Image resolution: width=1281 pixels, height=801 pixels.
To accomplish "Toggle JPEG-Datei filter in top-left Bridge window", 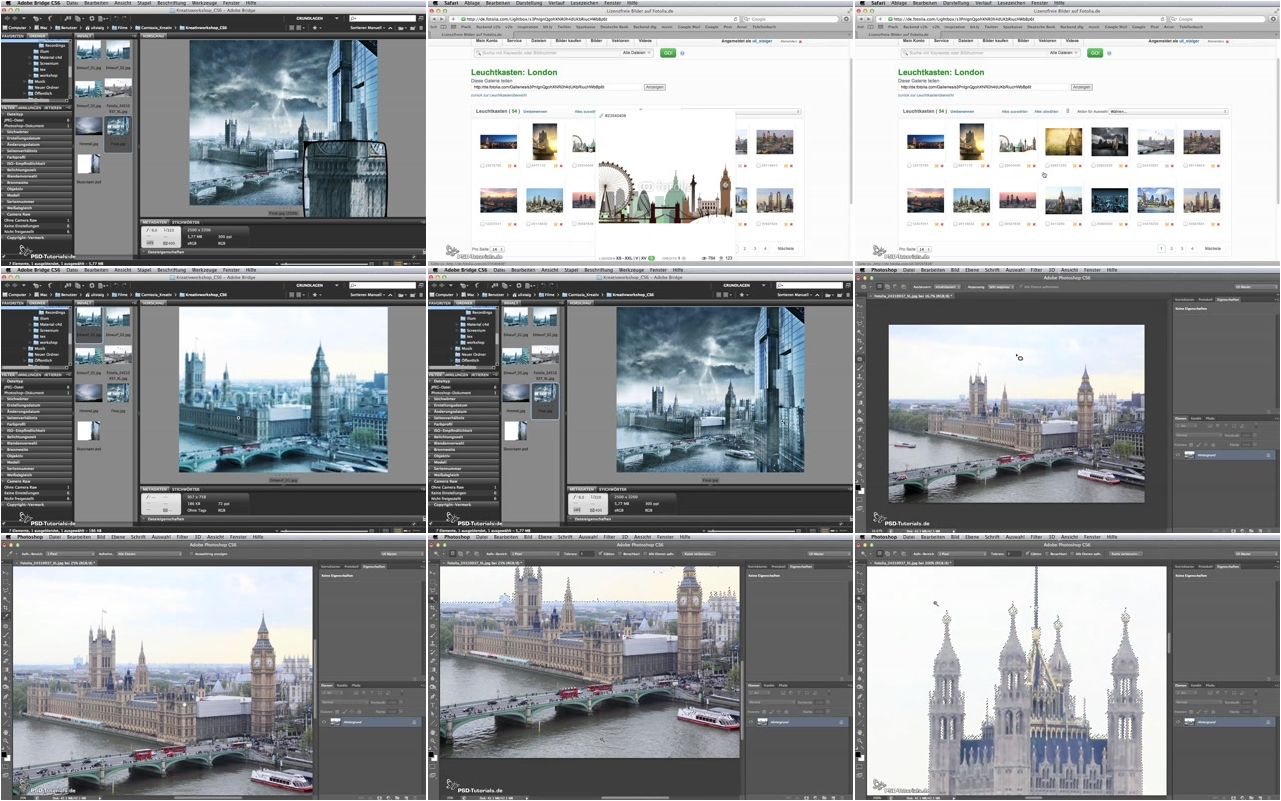I will [36, 120].
